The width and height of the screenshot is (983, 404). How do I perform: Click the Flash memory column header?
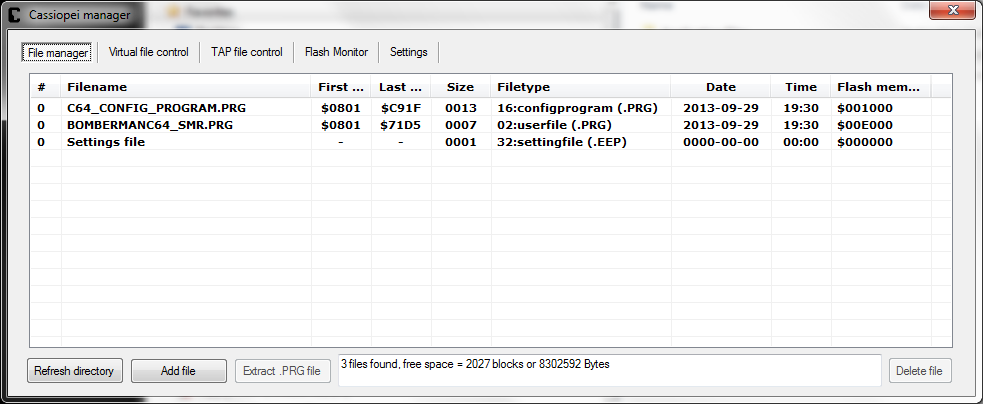878,87
